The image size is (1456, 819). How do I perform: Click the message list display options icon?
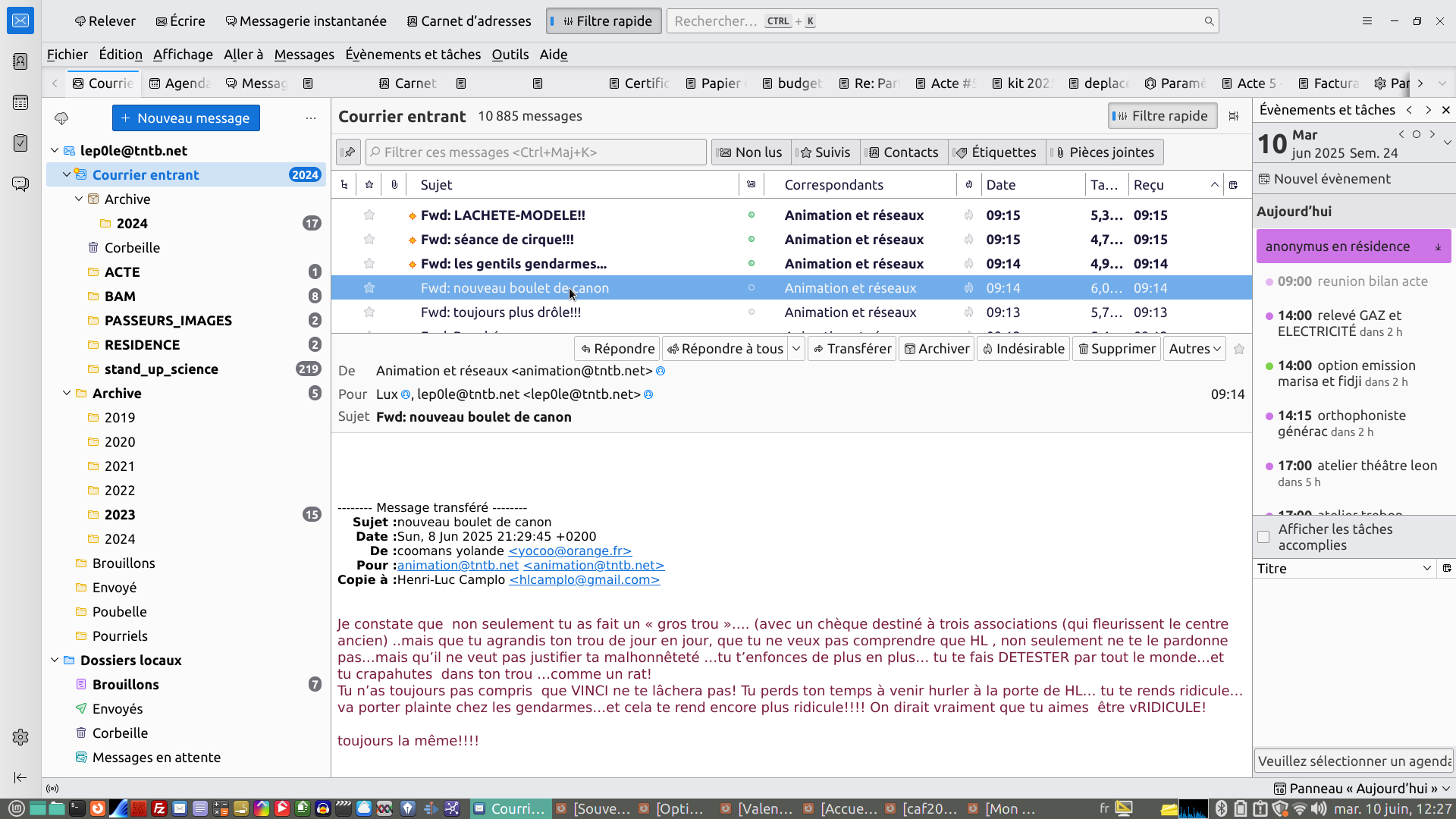(x=1234, y=116)
